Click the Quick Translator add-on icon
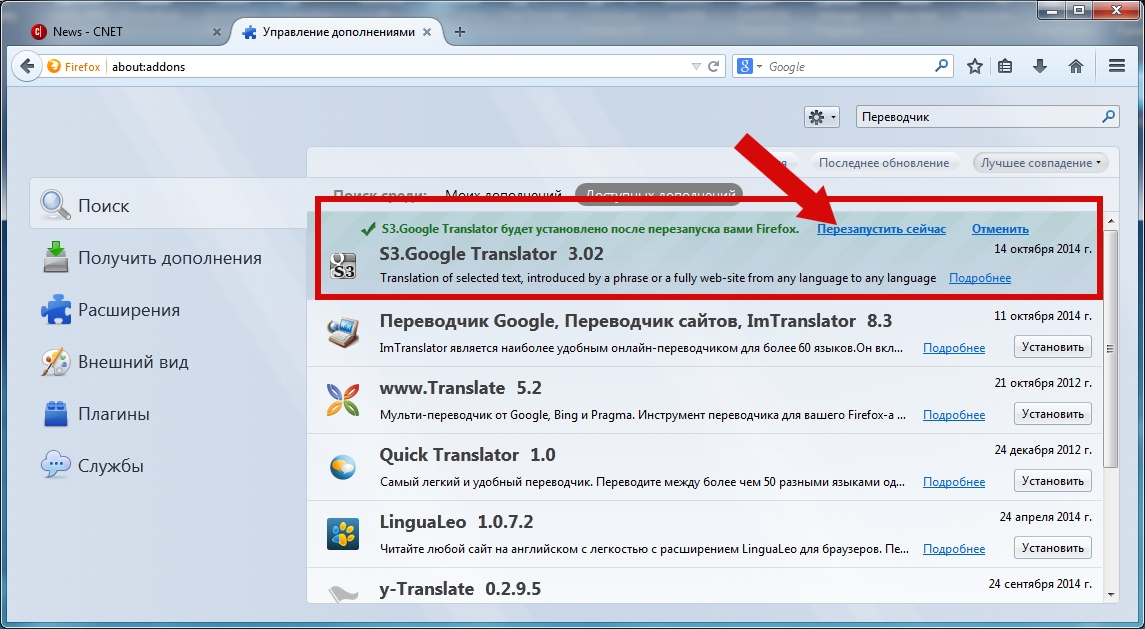Screen dimensions: 1145x629 pyautogui.click(x=342, y=467)
